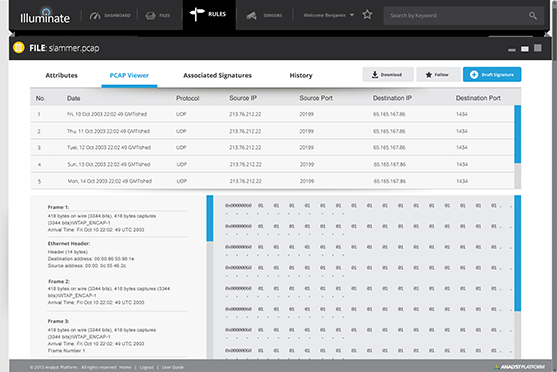This screenshot has height=372, width=557.
Task: Switch file panel to half-size view
Action: (x=525, y=49)
